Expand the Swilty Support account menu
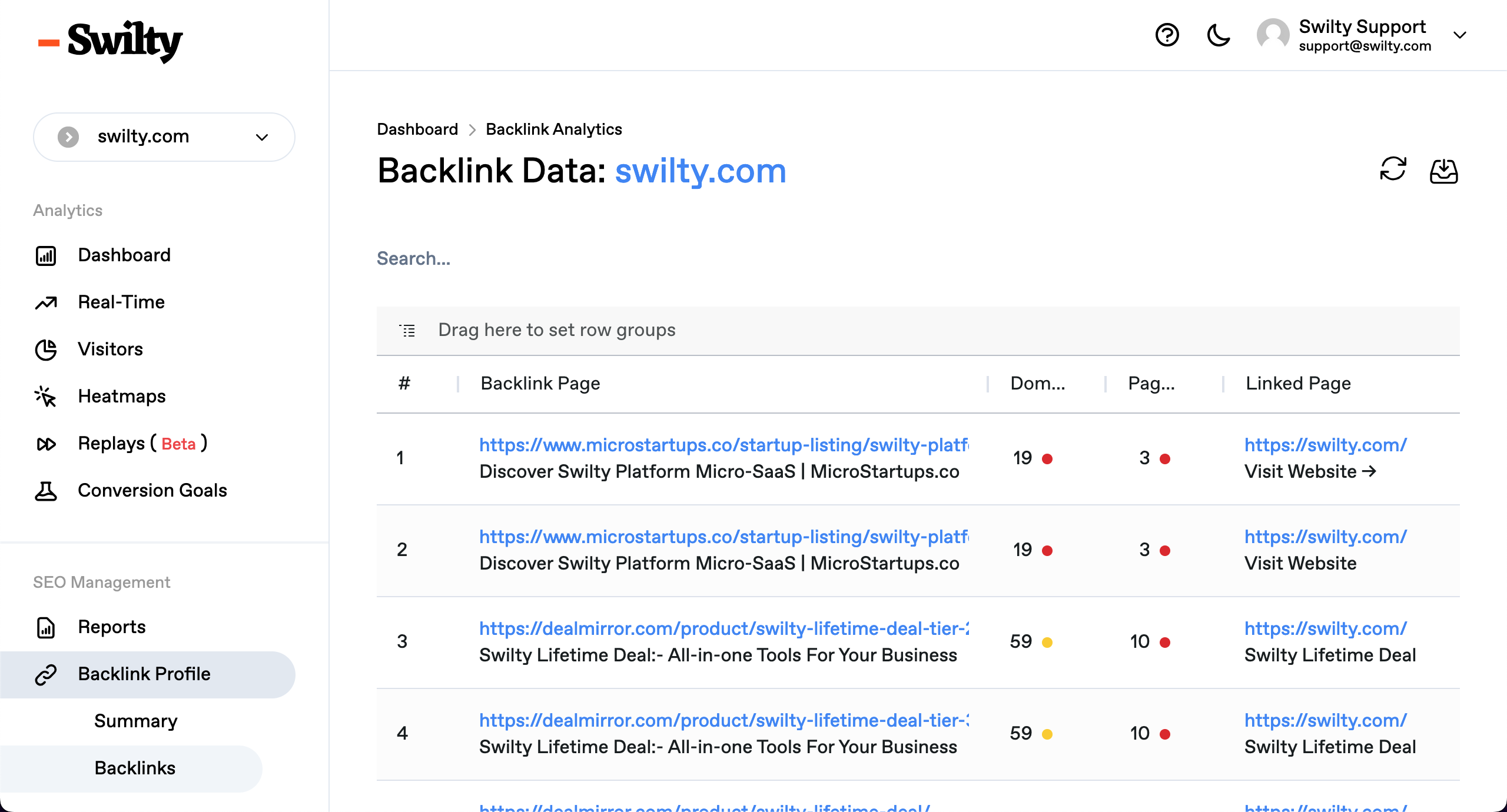Screen dimensions: 1507x812 pos(1459,35)
